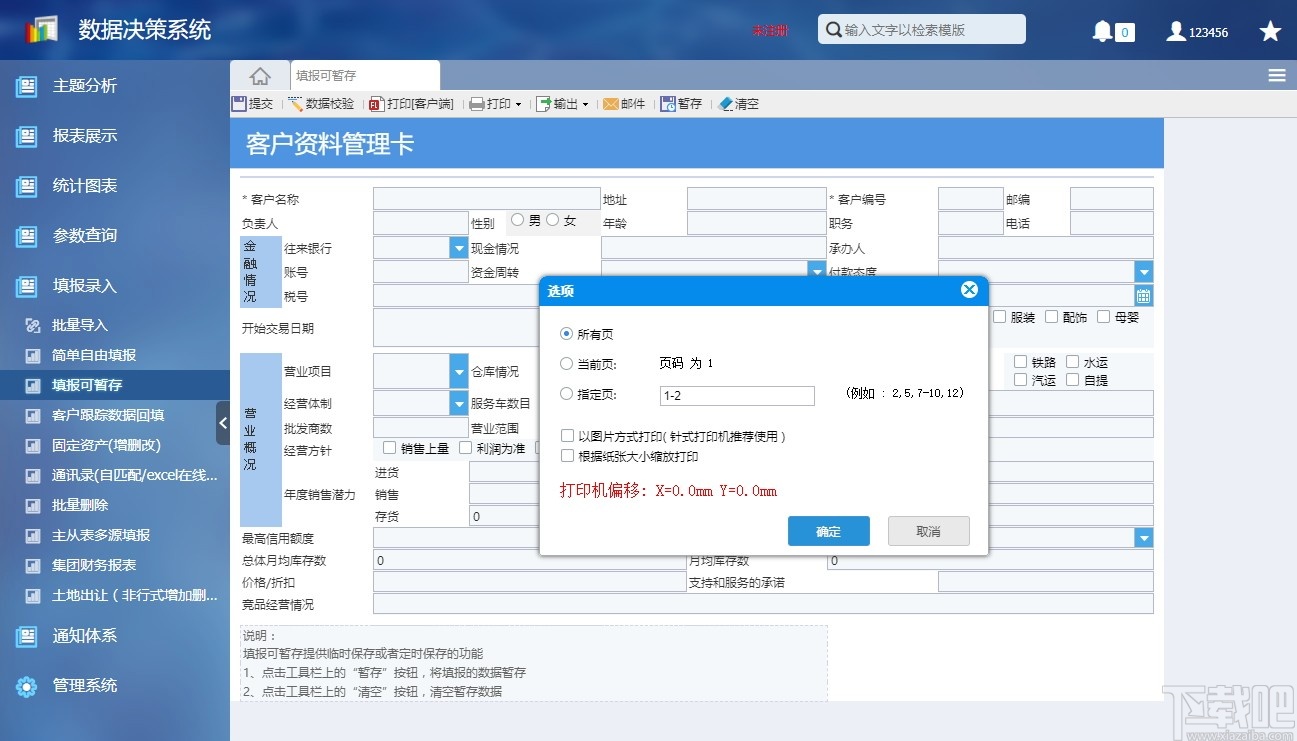Screen dimensions: 1297x741
Task: Choose the 指定页 specific pages option
Action: click(567, 393)
